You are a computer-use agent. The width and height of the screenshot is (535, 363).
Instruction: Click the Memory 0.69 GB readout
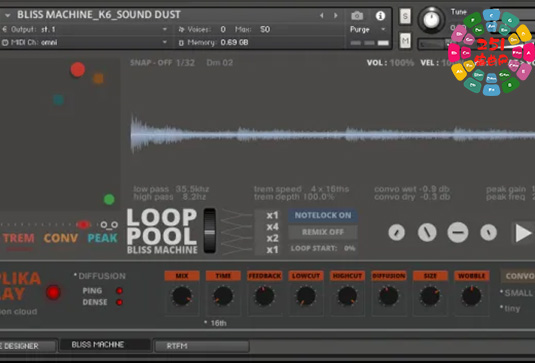click(214, 43)
